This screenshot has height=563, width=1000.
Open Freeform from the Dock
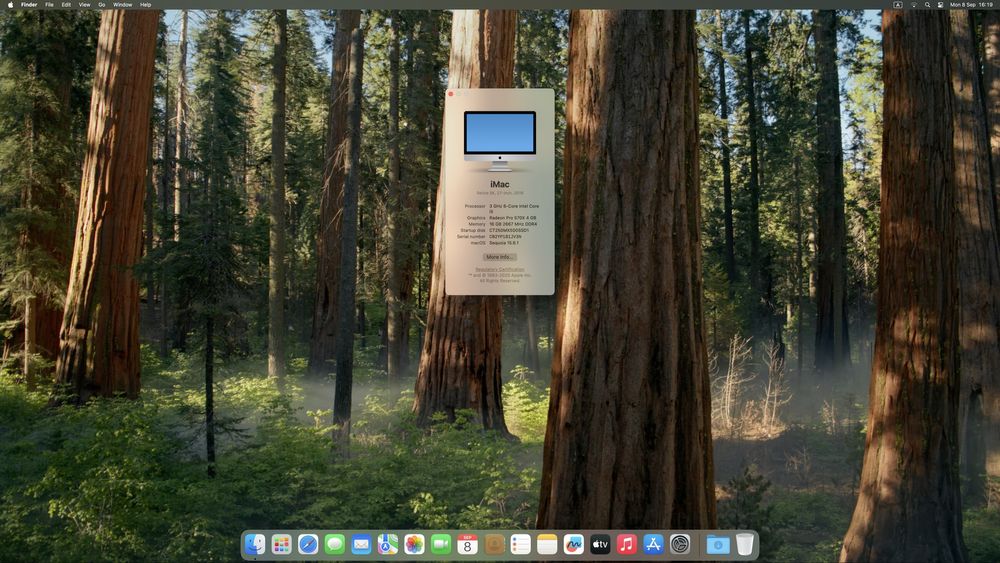tap(573, 544)
